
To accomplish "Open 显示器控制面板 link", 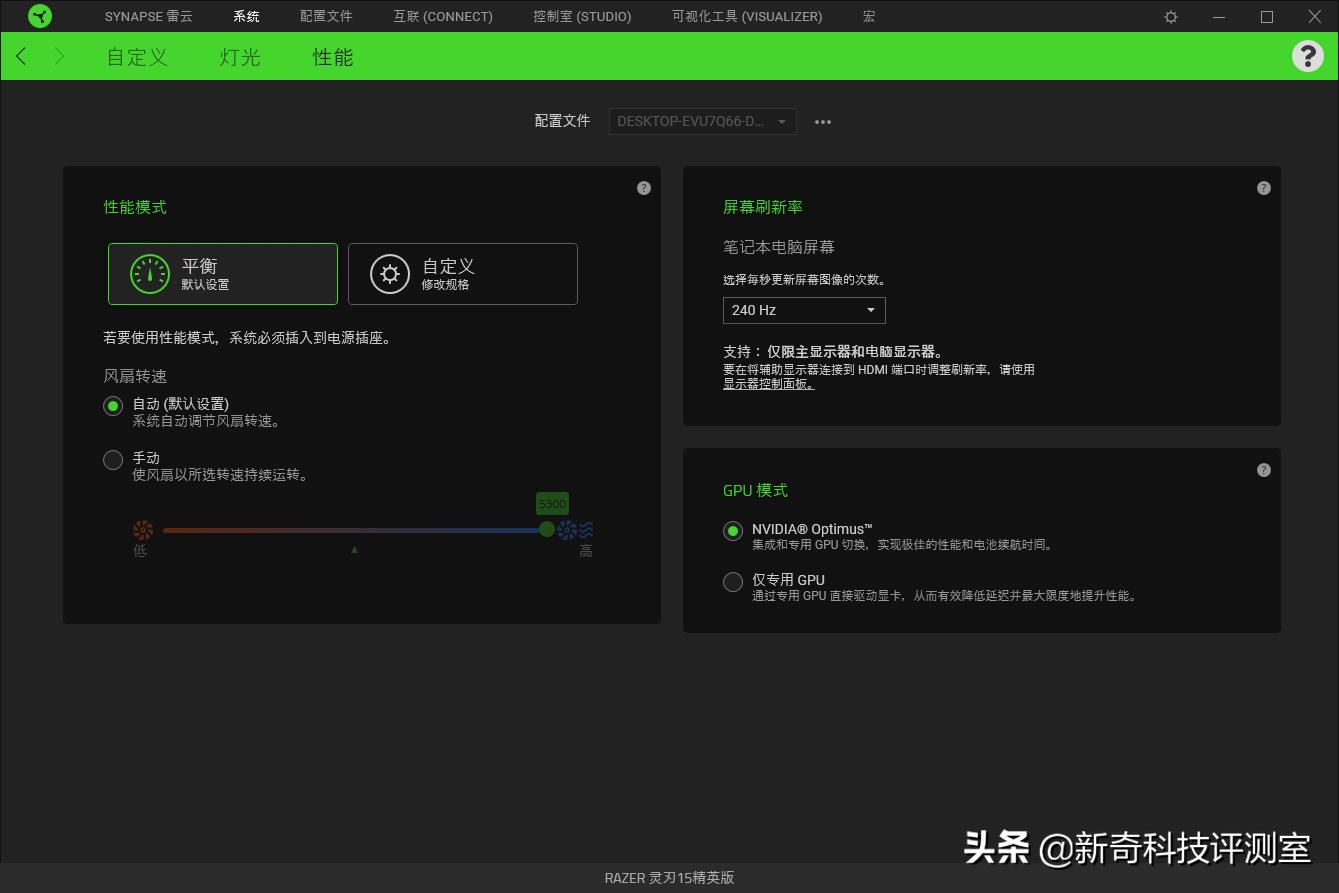I will (x=768, y=384).
